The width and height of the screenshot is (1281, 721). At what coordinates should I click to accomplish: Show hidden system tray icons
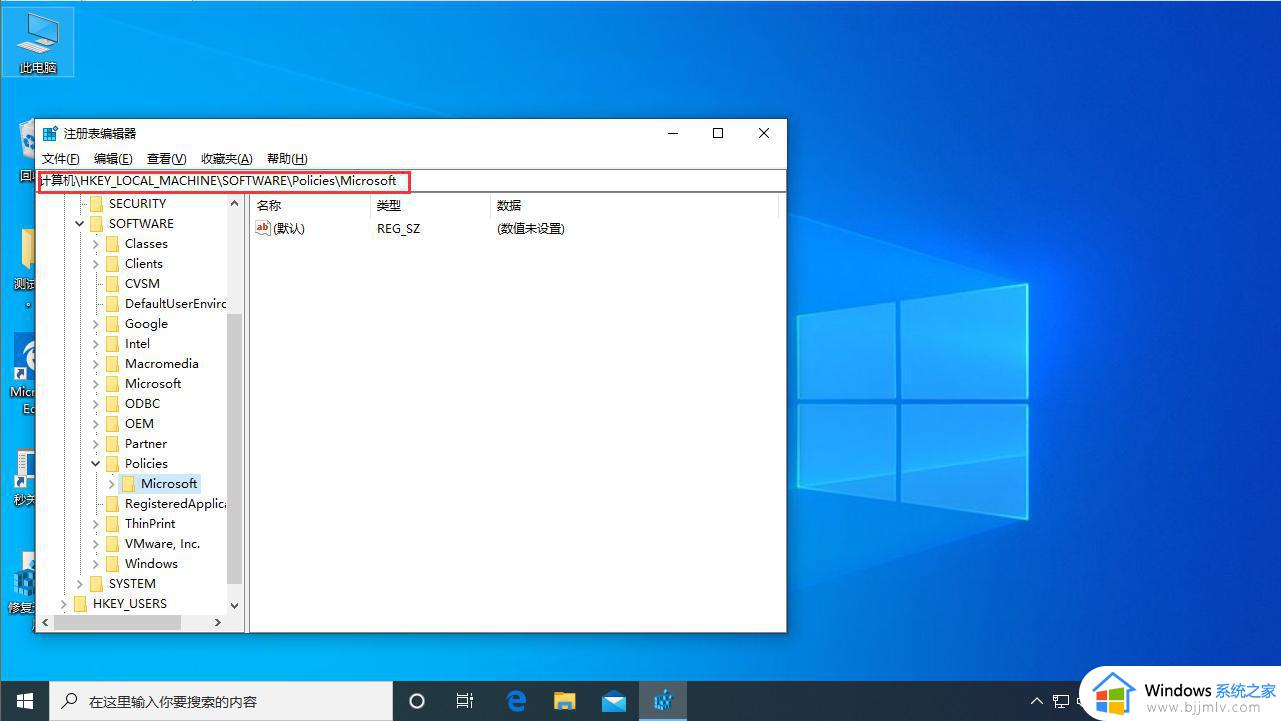(x=1036, y=701)
